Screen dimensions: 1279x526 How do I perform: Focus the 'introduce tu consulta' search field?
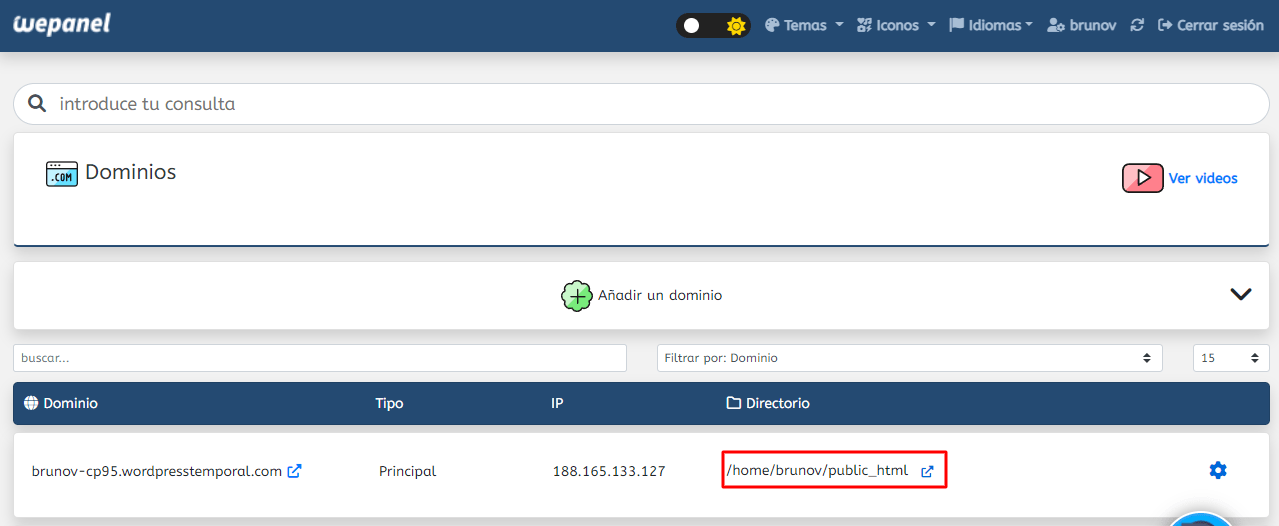click(641, 104)
